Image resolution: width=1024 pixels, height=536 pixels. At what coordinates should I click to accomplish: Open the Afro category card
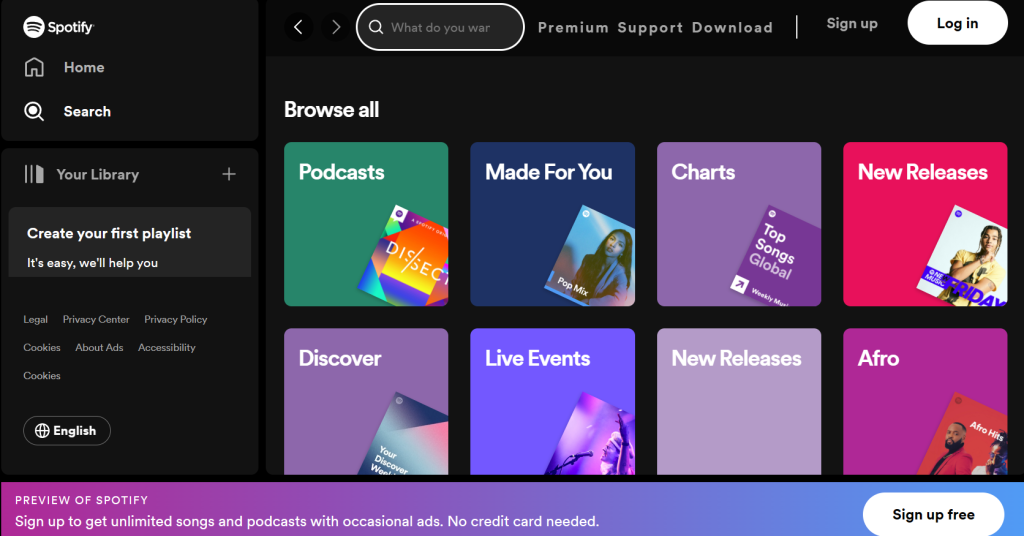coord(925,402)
